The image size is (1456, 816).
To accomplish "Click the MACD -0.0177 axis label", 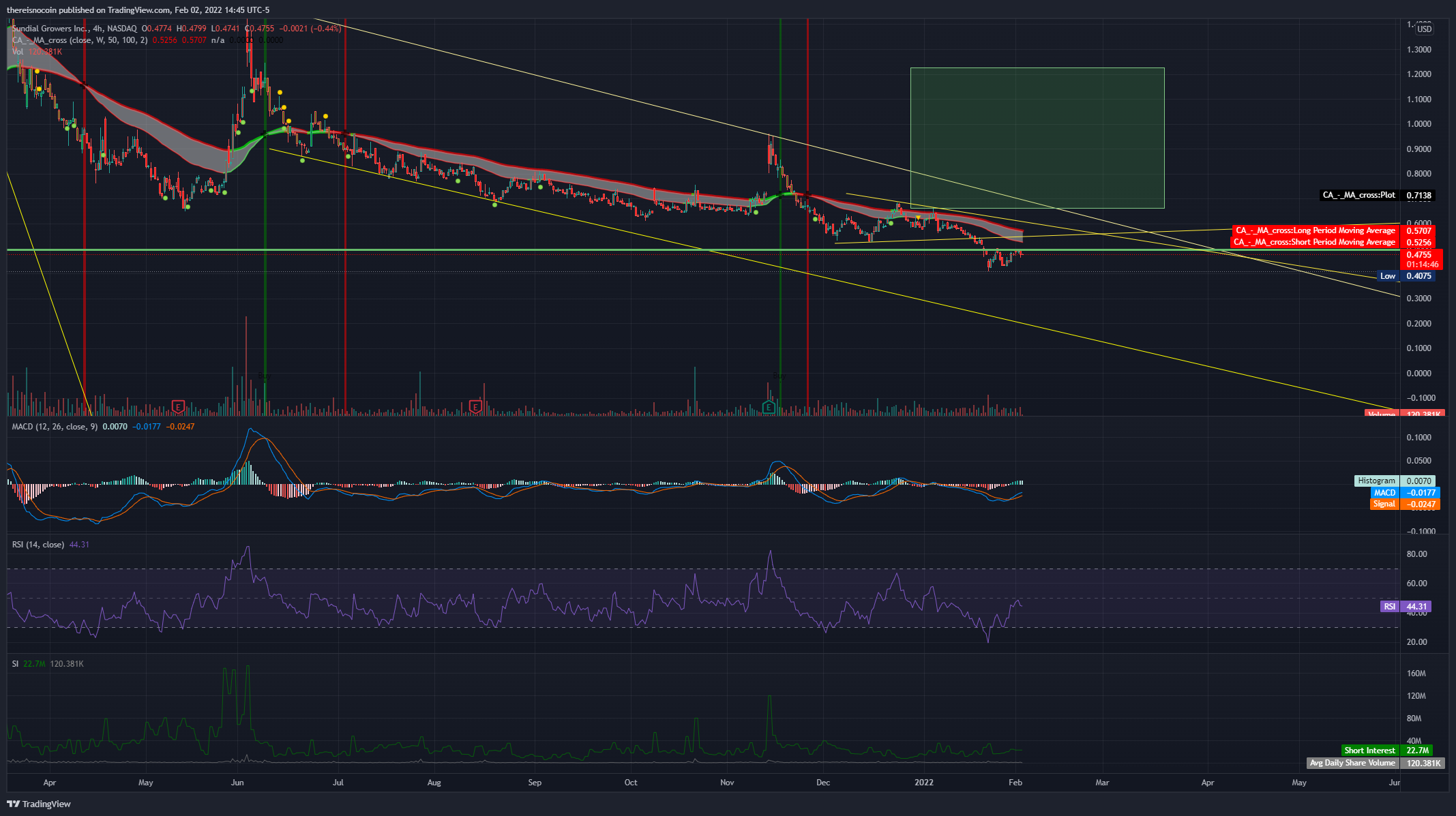I will [1405, 492].
